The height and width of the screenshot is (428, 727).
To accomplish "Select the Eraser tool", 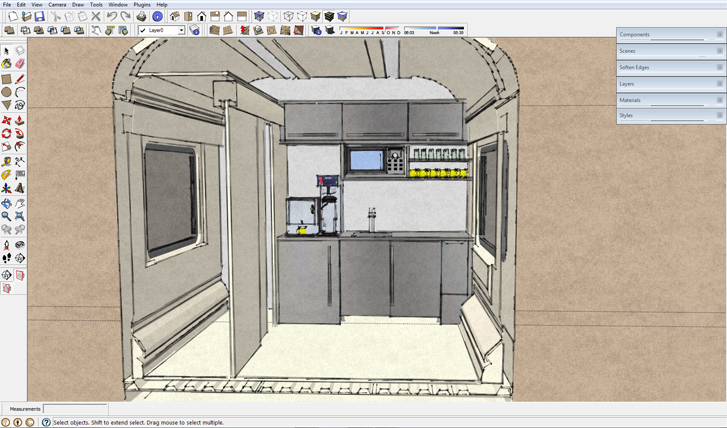I will pyautogui.click(x=19, y=64).
